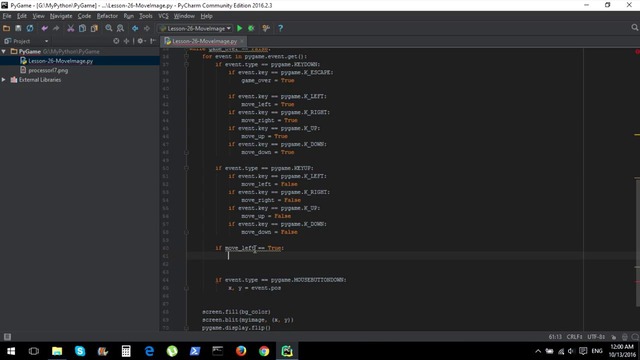Click the Undo arrow icon
The height and width of the screenshot is (360, 640).
44,28
